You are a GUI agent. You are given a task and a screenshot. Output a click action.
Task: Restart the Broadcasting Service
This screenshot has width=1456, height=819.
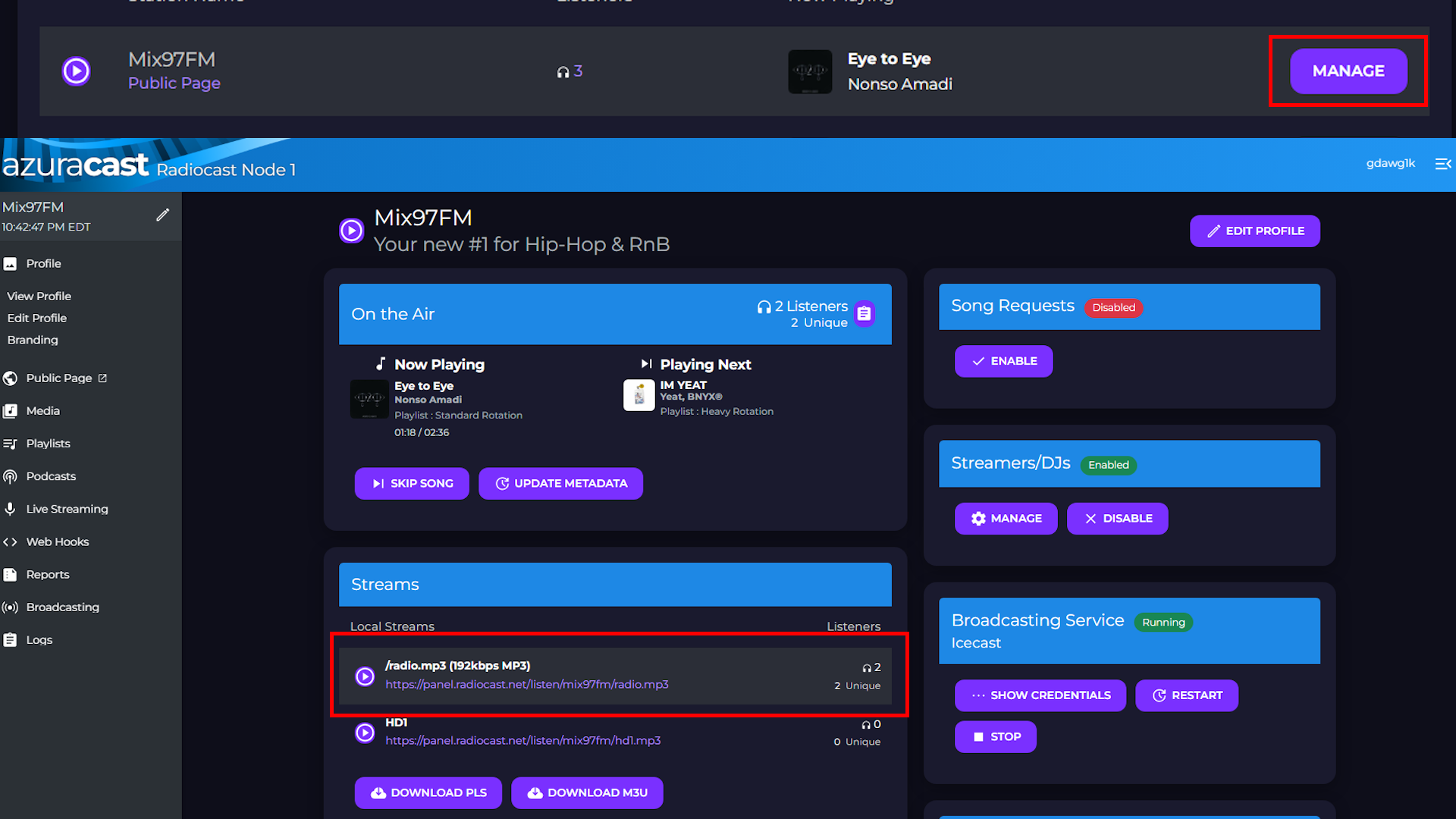(1187, 695)
